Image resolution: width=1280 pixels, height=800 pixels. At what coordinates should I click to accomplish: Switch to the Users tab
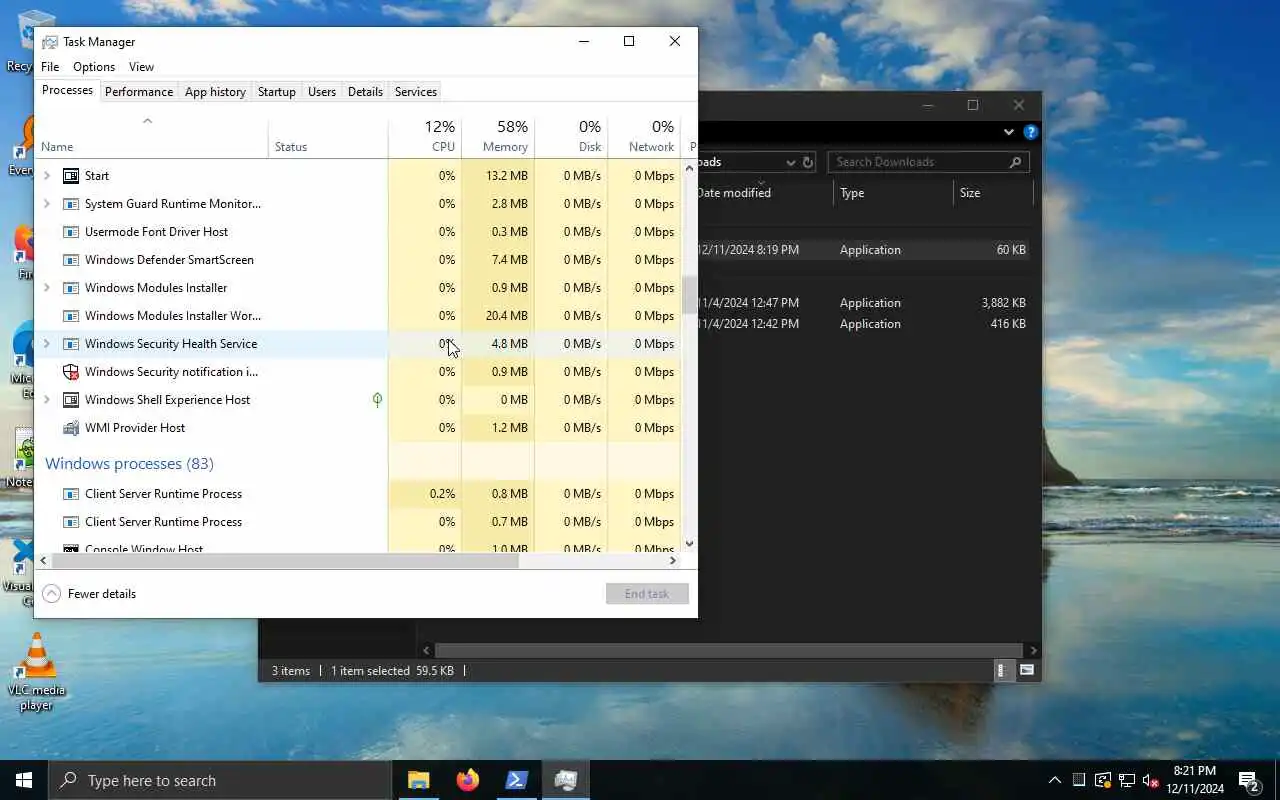coord(322,92)
